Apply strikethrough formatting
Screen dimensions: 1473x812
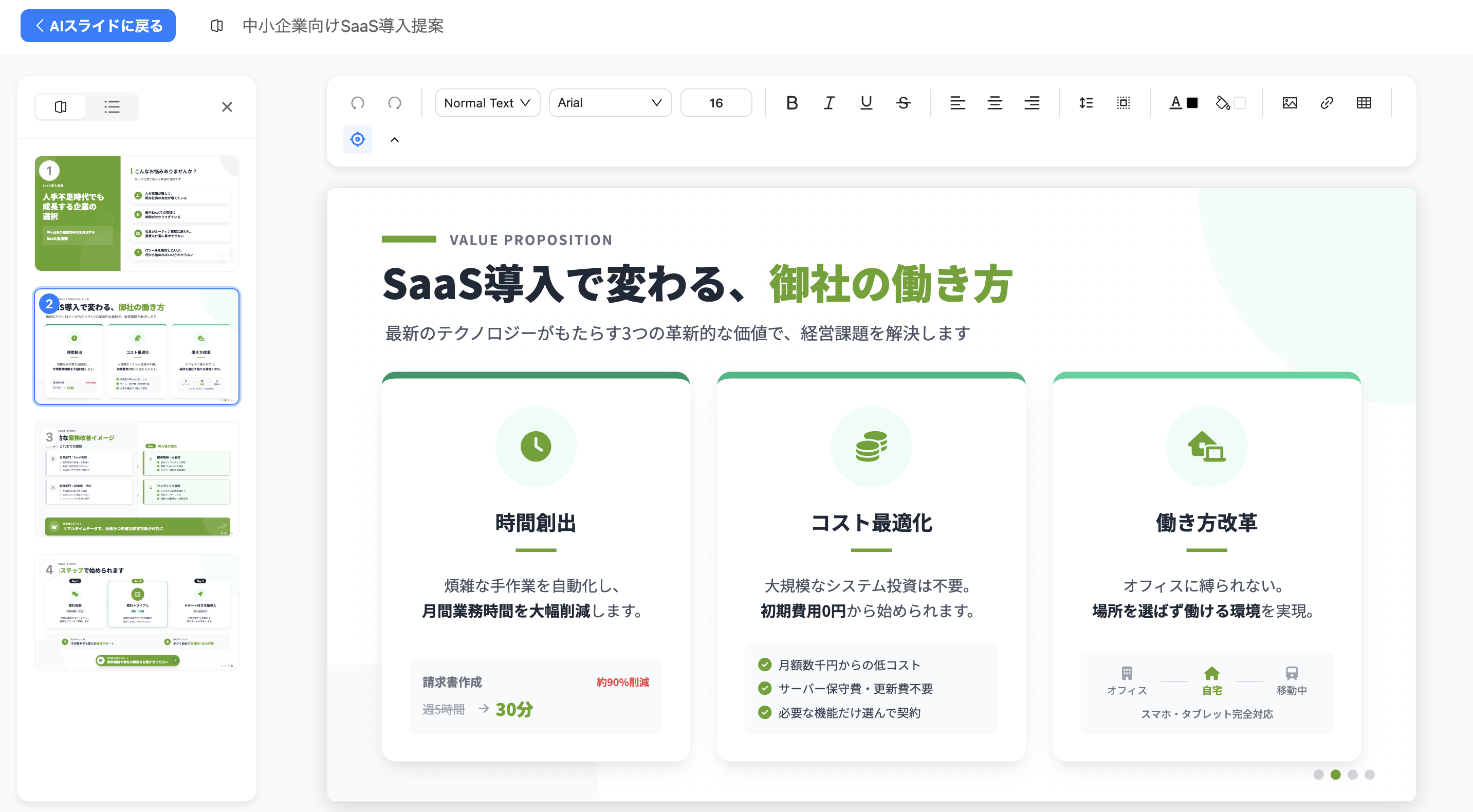(x=903, y=103)
